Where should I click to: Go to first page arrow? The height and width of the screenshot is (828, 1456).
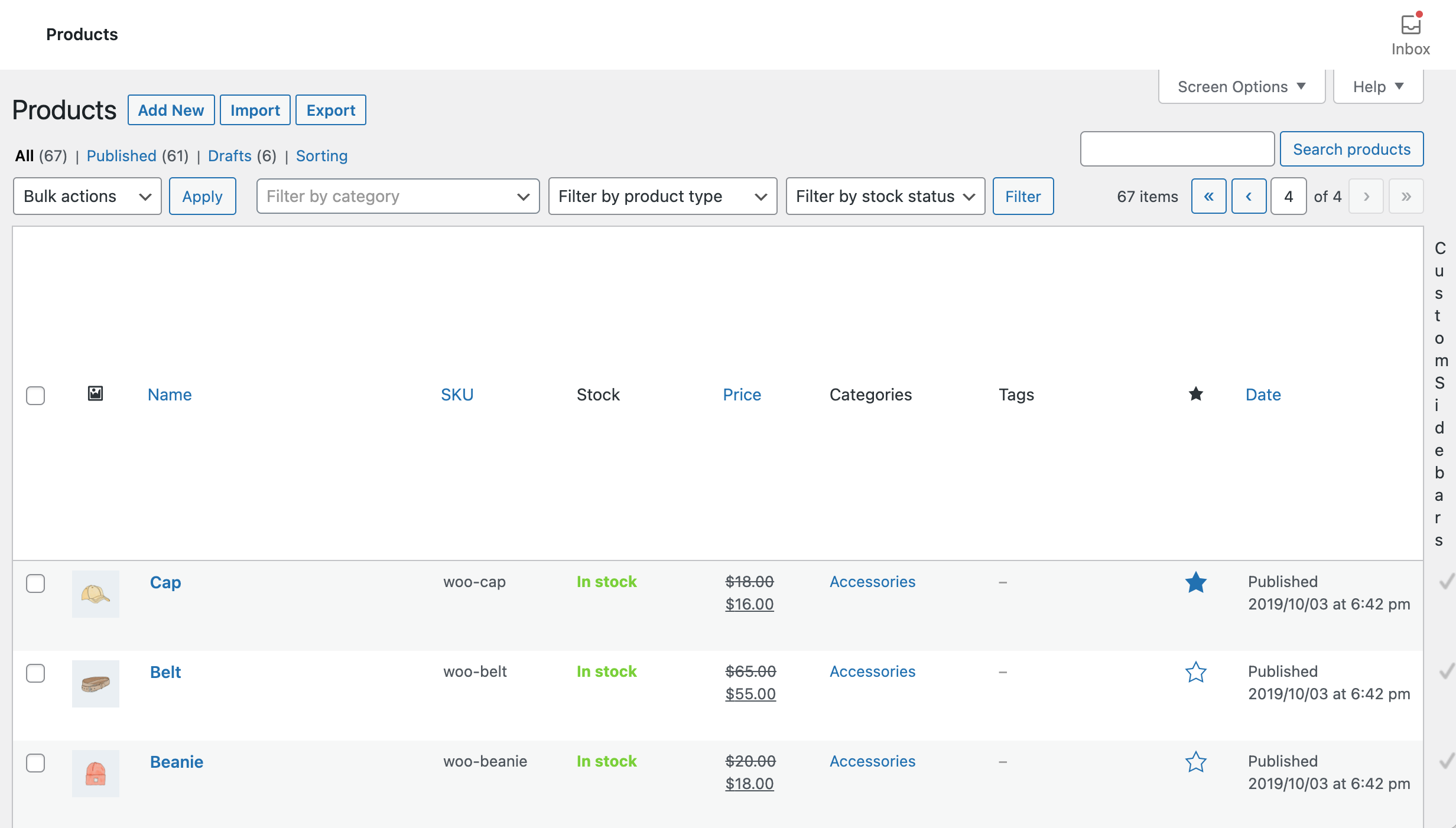(x=1208, y=197)
